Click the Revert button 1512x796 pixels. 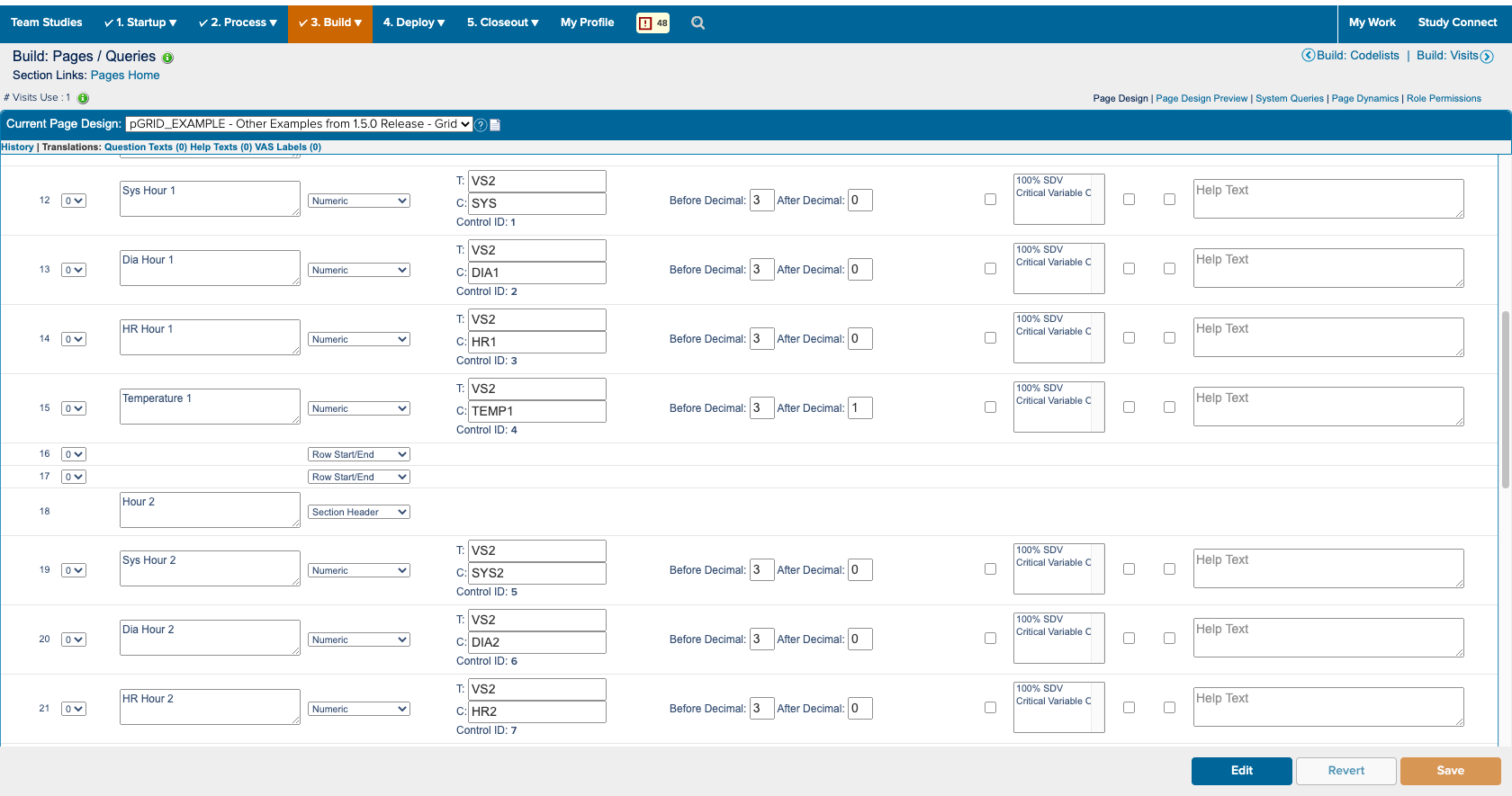[1346, 771]
